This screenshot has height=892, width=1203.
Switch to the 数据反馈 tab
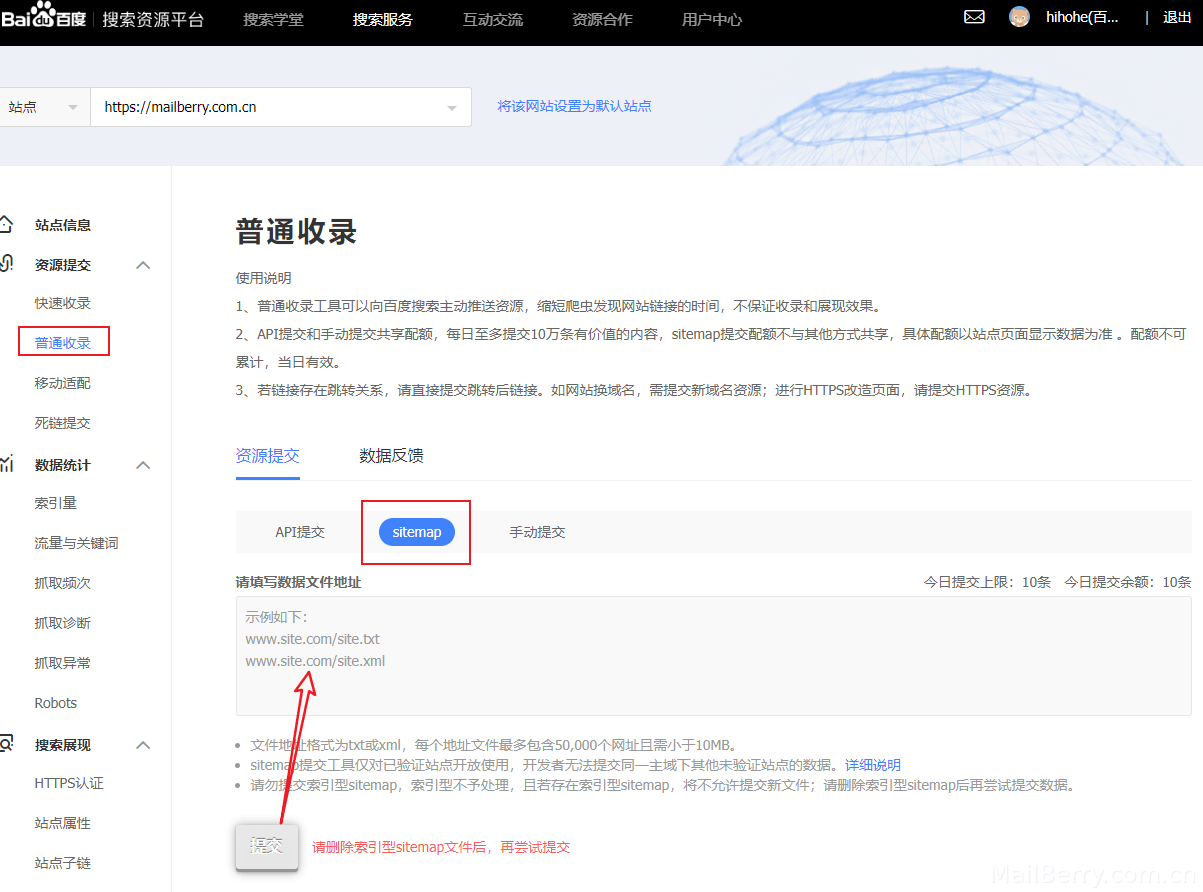391,456
